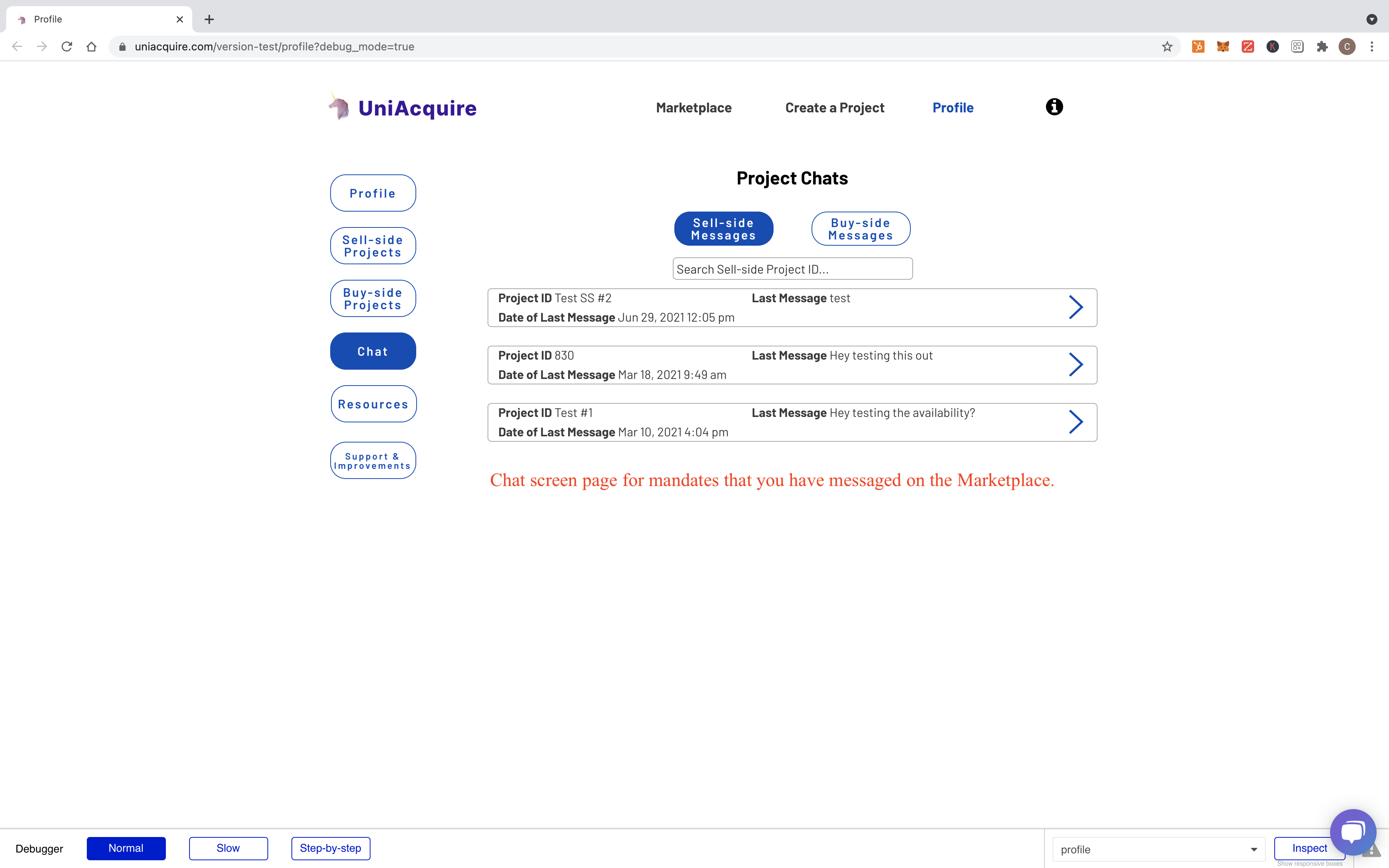Open chat for Project ID Test SS #2
1389x868 pixels.
pos(1075,307)
